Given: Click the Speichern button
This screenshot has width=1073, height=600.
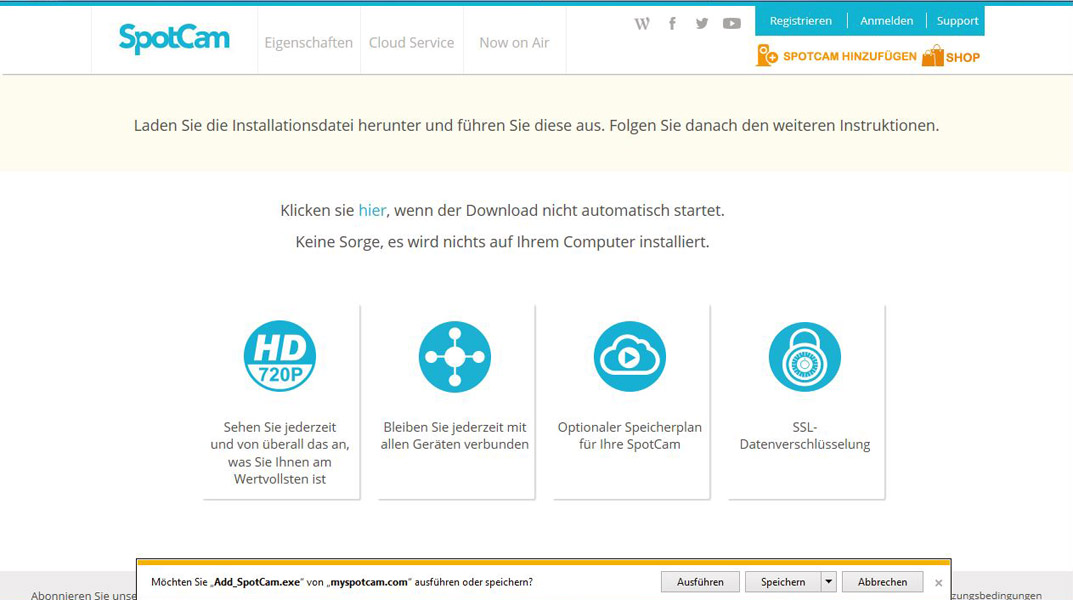Looking at the screenshot, I should coord(783,582).
